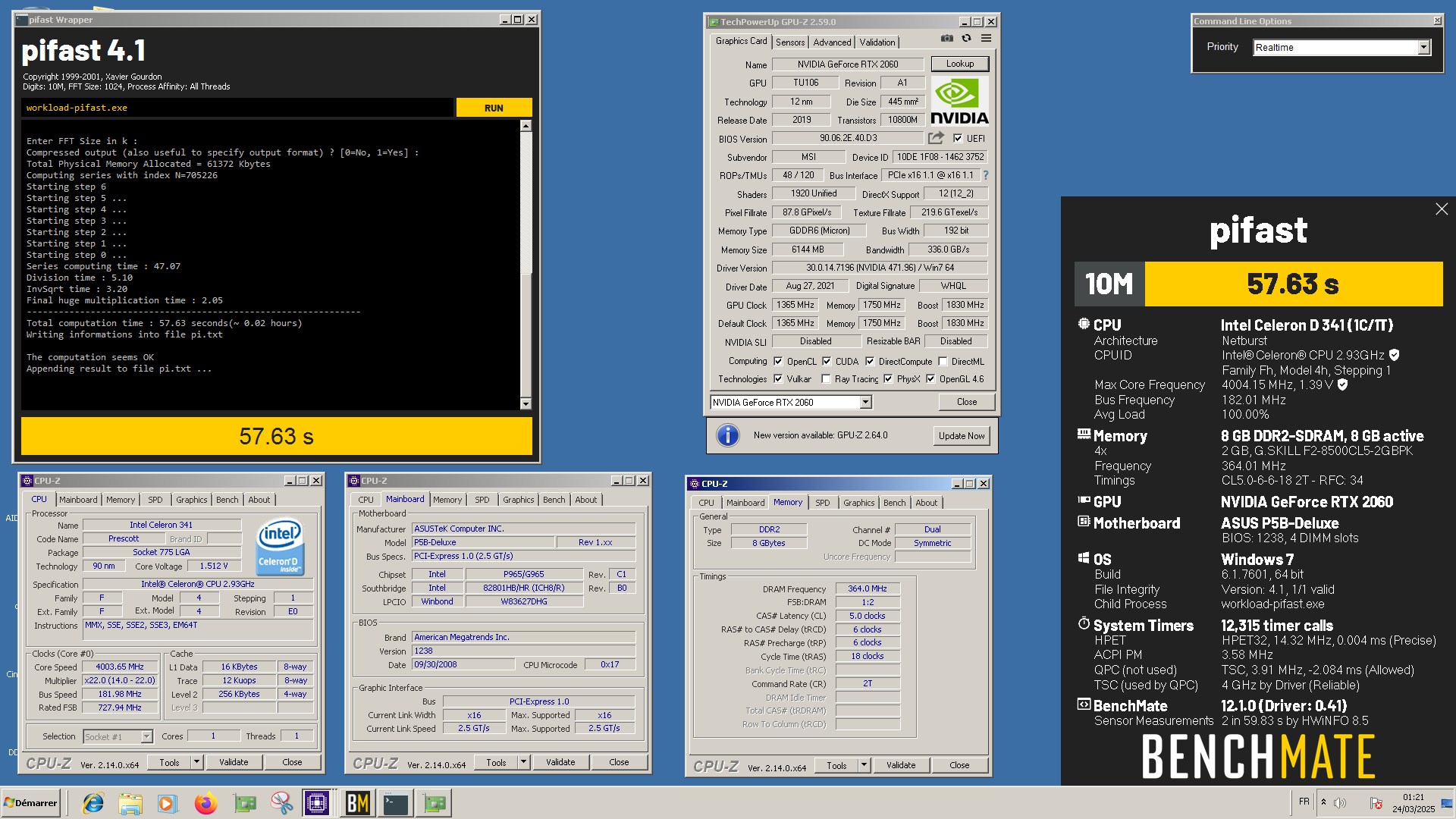Image resolution: width=1456 pixels, height=819 pixels.
Task: Expand the Tools arrow in the CPU-tab CPU-Z window
Action: (196, 762)
